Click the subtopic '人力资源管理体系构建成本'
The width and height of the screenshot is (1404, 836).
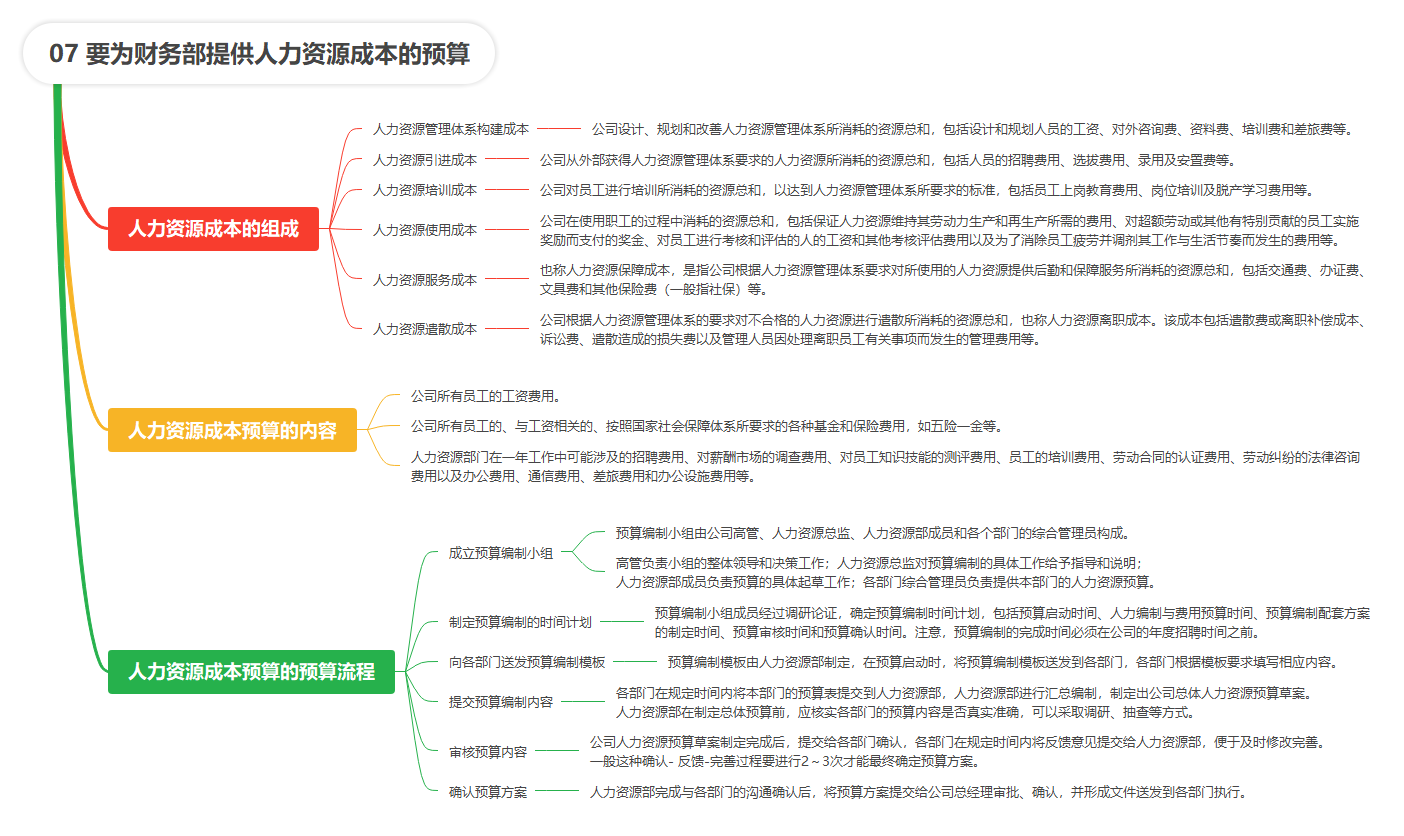click(x=450, y=129)
